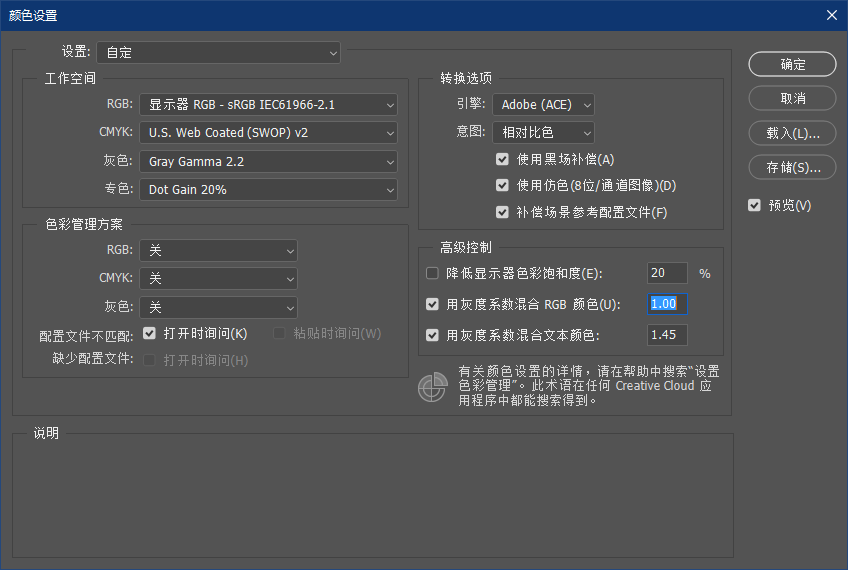848x570 pixels.
Task: Uncheck 配置文件不匹配 打开时询问 checkbox
Action: tap(150, 333)
